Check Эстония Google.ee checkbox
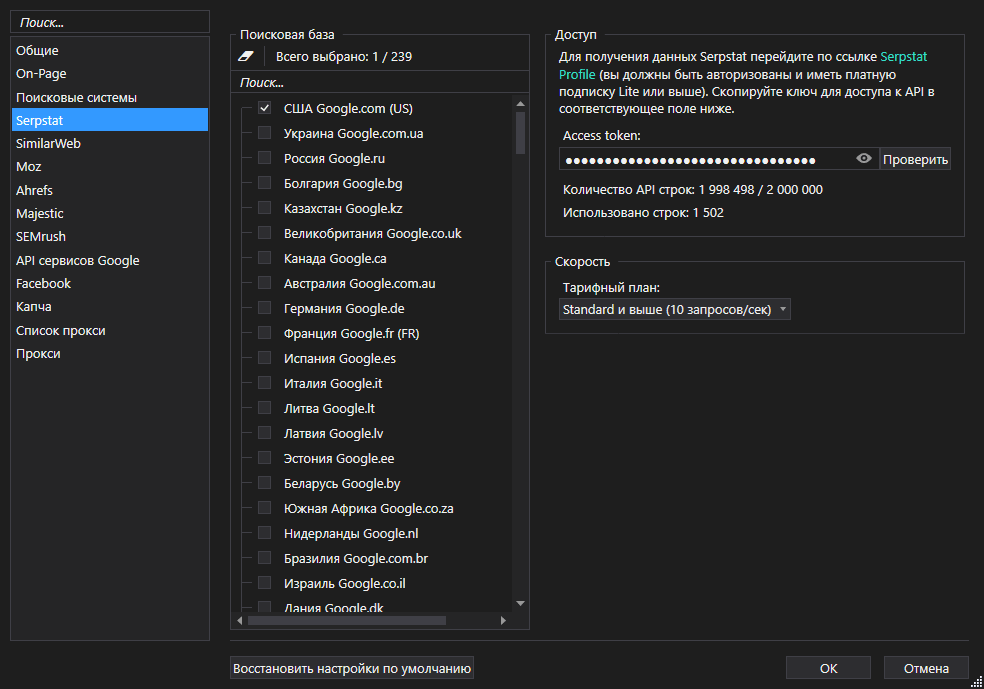Screen dimensions: 984x689 pyautogui.click(x=264, y=458)
